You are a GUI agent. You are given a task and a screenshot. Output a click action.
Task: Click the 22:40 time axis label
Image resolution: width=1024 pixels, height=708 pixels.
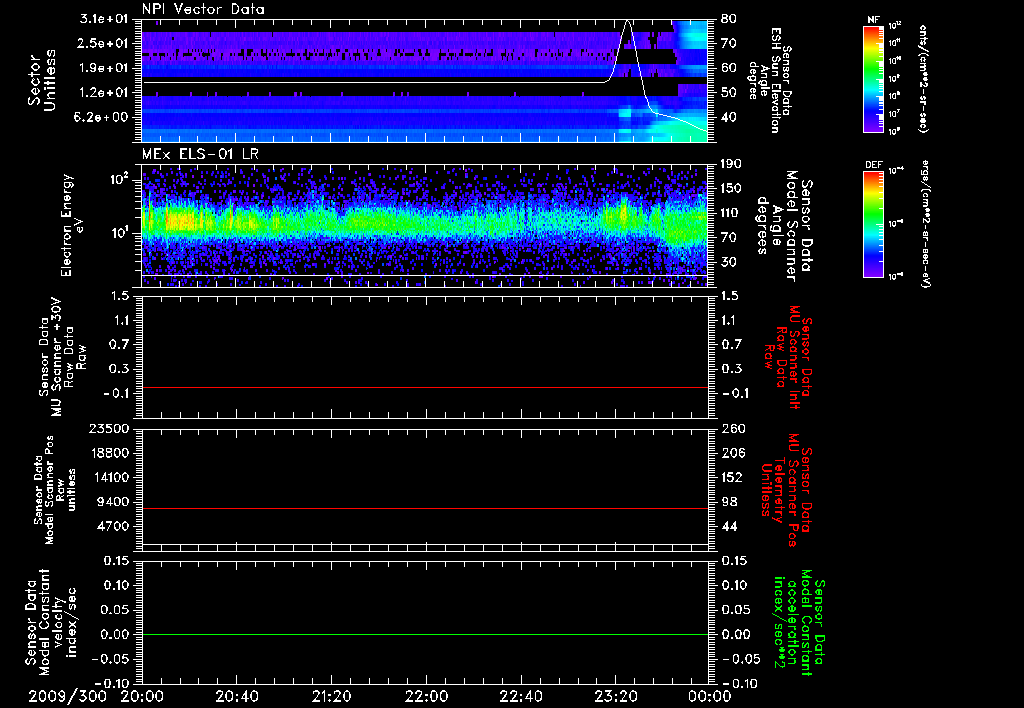(520, 695)
